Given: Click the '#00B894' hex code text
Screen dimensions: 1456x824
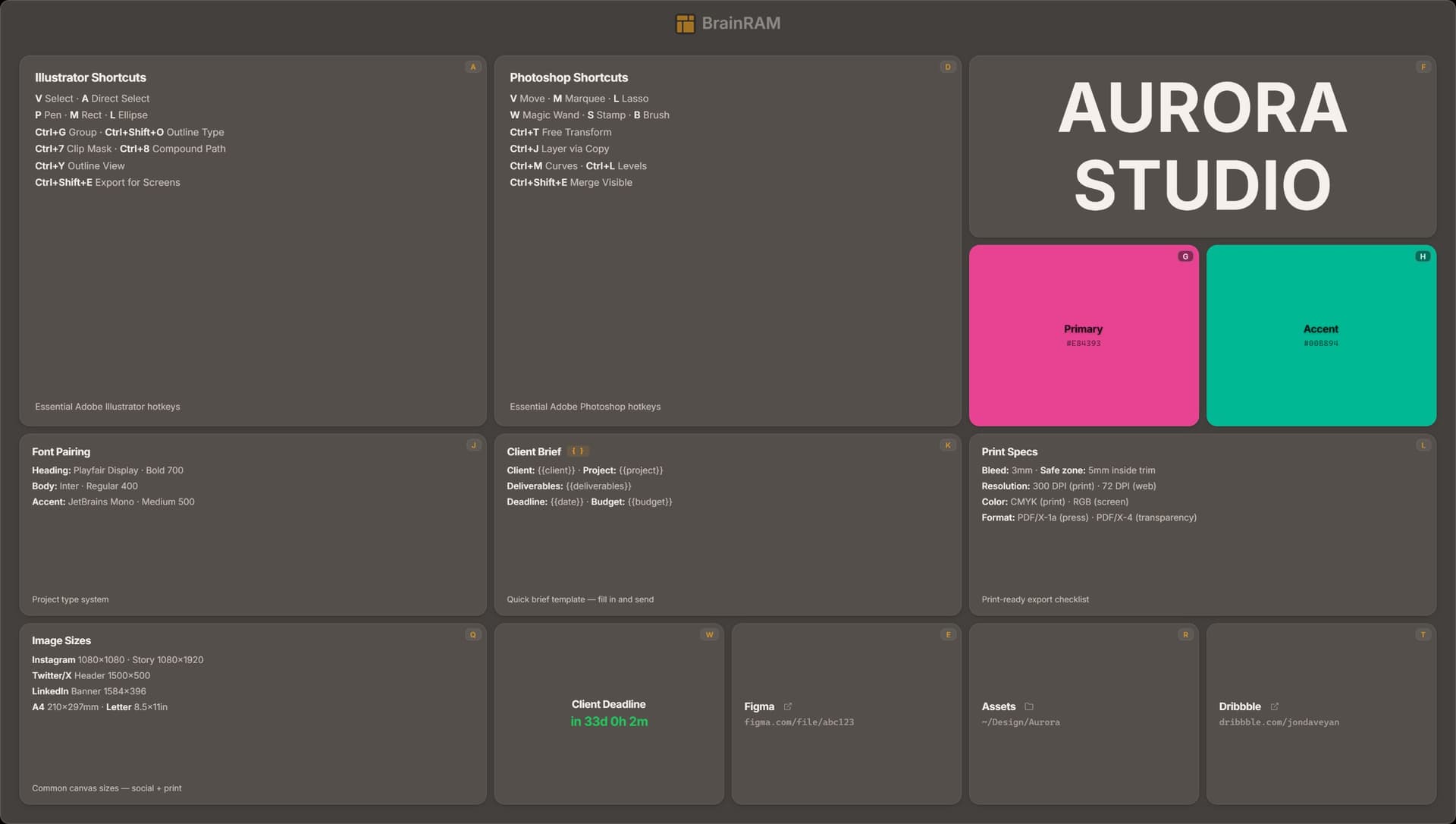Looking at the screenshot, I should click(1321, 344).
